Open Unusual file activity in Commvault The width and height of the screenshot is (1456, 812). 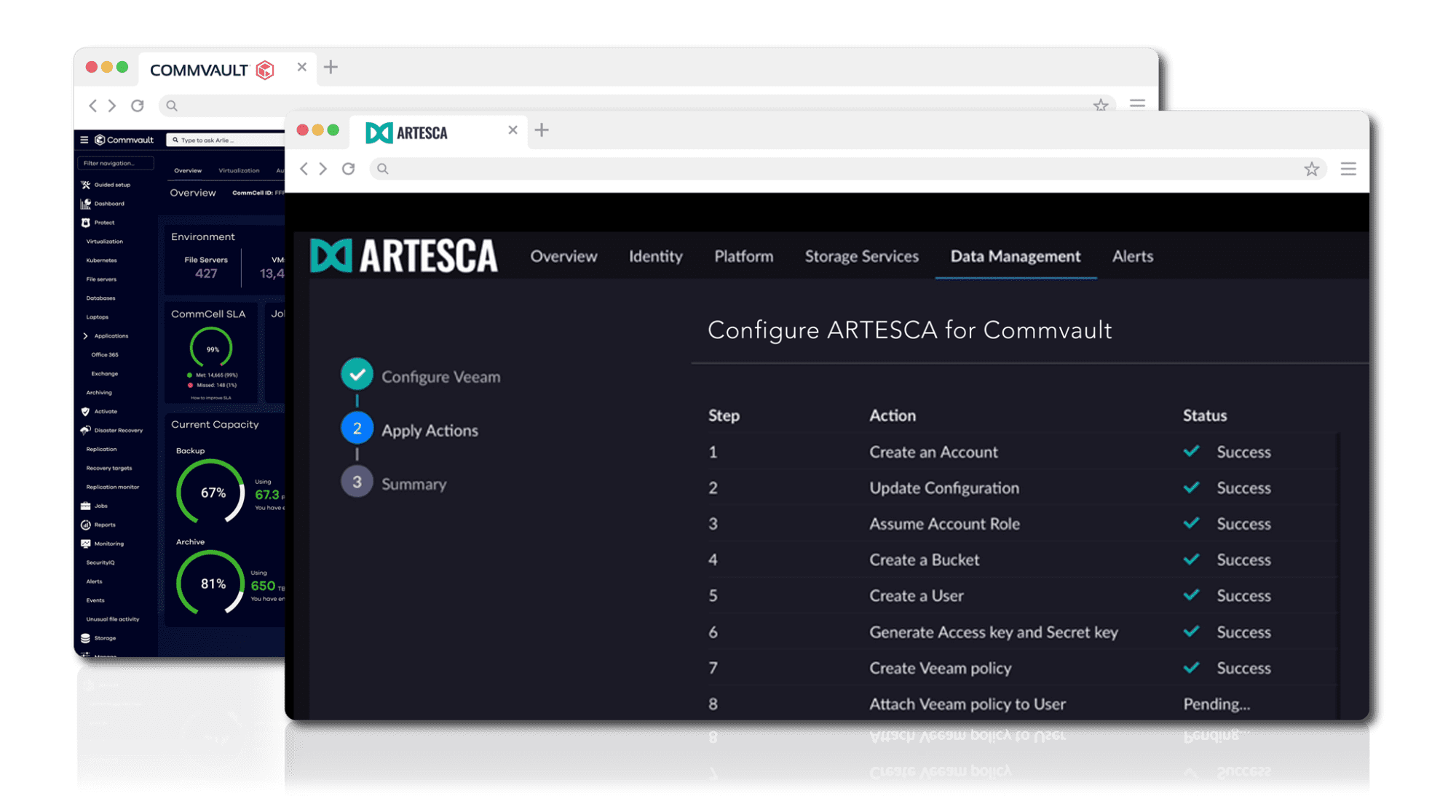113,619
